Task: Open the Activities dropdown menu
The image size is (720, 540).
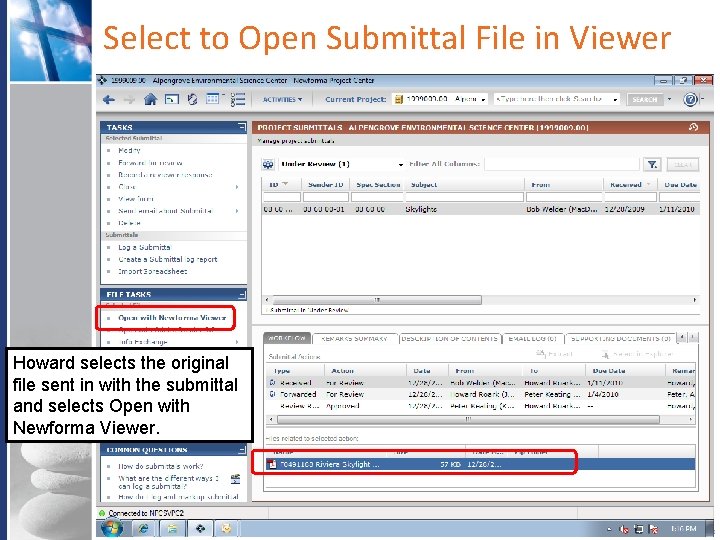Action: click(282, 99)
